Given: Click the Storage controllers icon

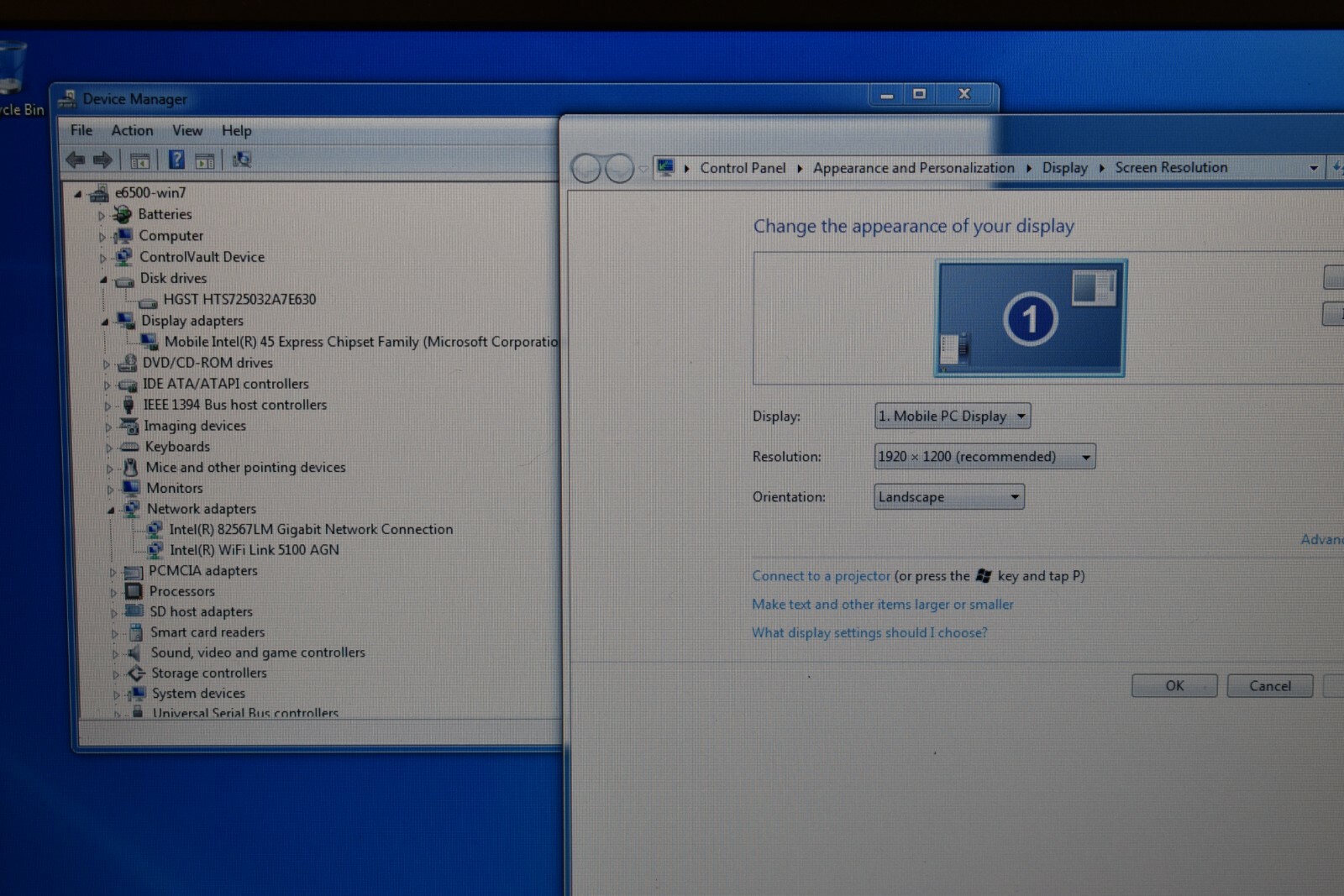Looking at the screenshot, I should pyautogui.click(x=136, y=673).
